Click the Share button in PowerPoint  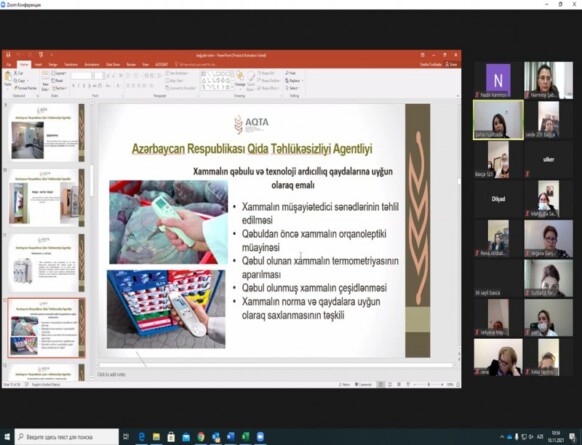pyautogui.click(x=451, y=64)
